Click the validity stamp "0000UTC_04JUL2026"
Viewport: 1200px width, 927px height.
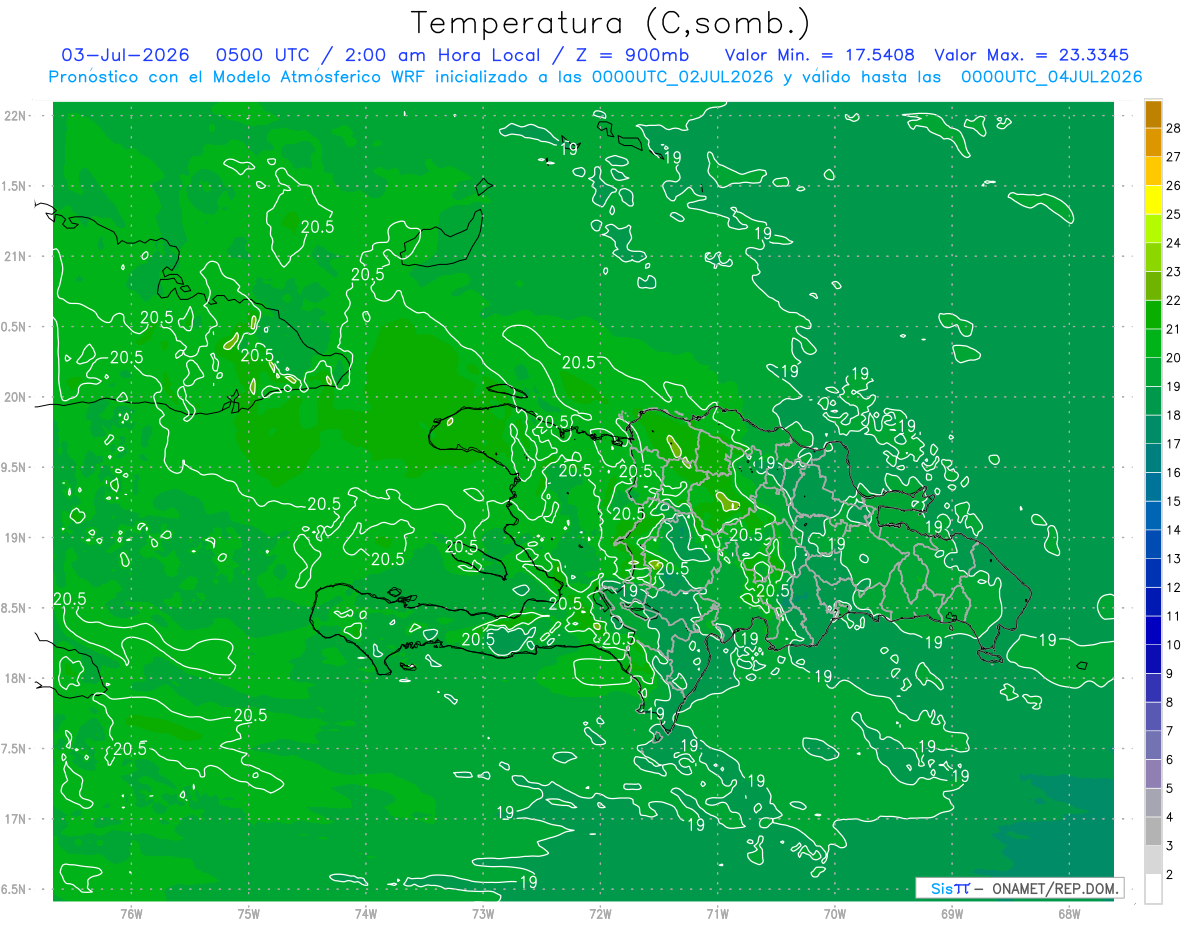1052,77
